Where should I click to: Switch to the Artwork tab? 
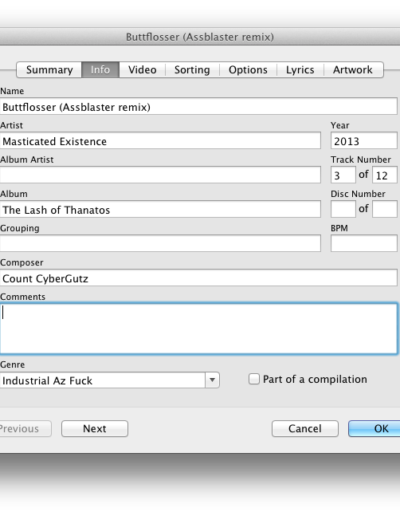[353, 70]
